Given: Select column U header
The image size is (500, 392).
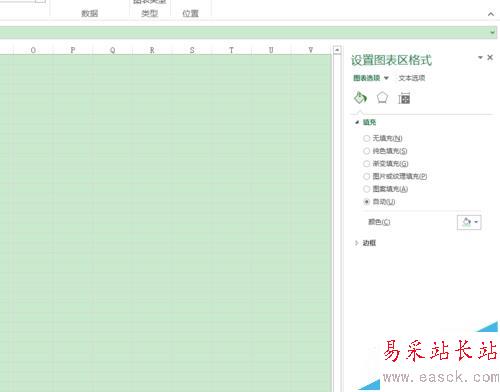Looking at the screenshot, I should [271, 50].
